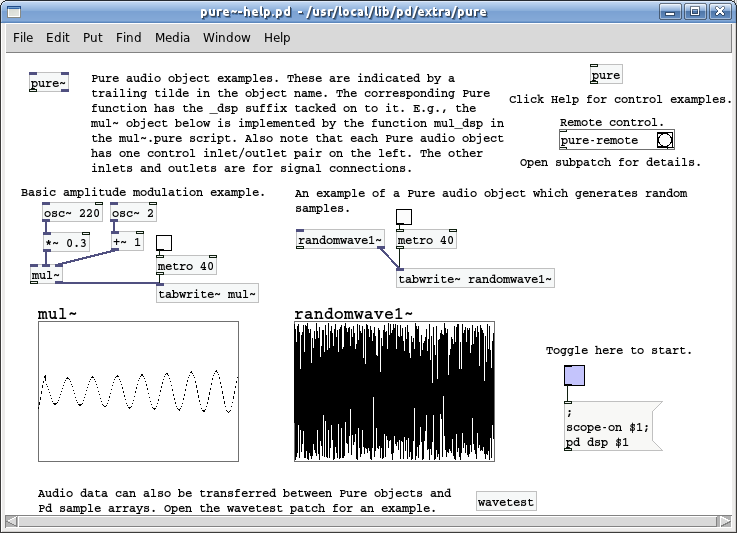This screenshot has height=533, width=737.
Task: Open the Help menu
Action: pyautogui.click(x=277, y=38)
